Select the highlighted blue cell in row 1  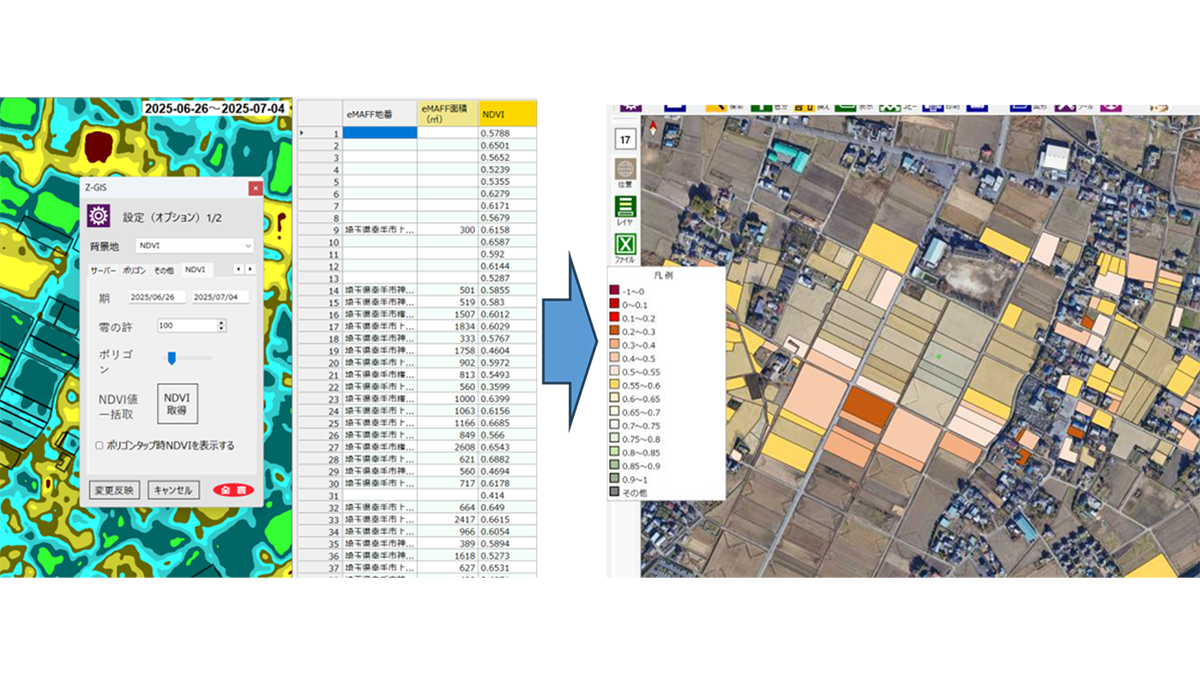(x=380, y=132)
